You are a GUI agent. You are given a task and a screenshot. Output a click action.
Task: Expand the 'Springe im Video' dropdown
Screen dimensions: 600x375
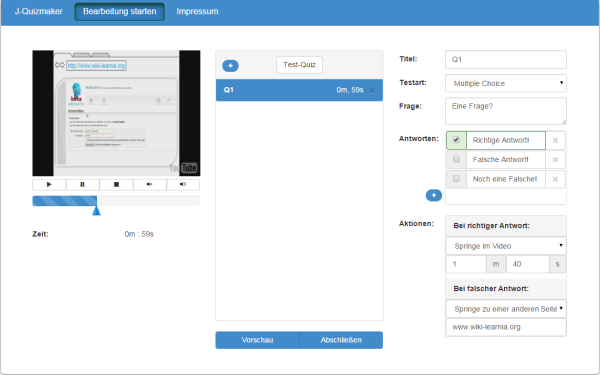pyautogui.click(x=506, y=246)
